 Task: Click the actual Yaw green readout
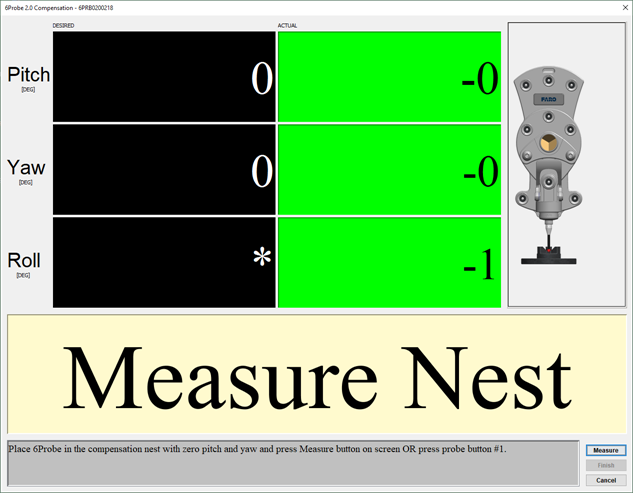pos(390,170)
